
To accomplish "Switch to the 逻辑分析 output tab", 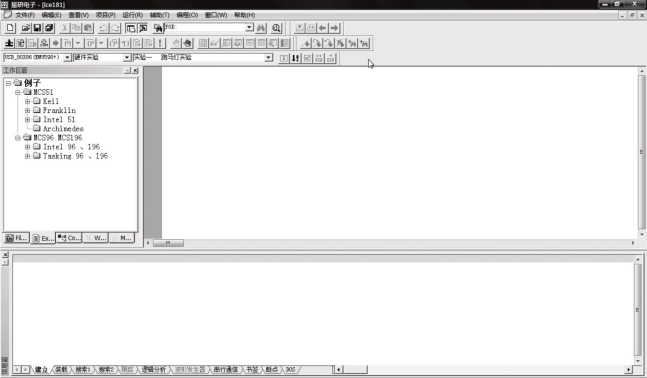I will (154, 369).
